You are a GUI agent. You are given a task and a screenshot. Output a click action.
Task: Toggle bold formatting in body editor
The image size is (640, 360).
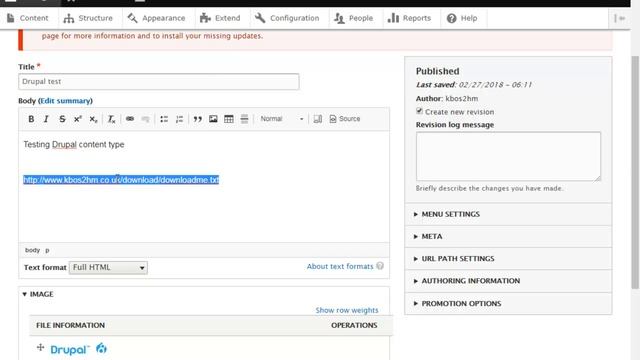[x=31, y=119]
